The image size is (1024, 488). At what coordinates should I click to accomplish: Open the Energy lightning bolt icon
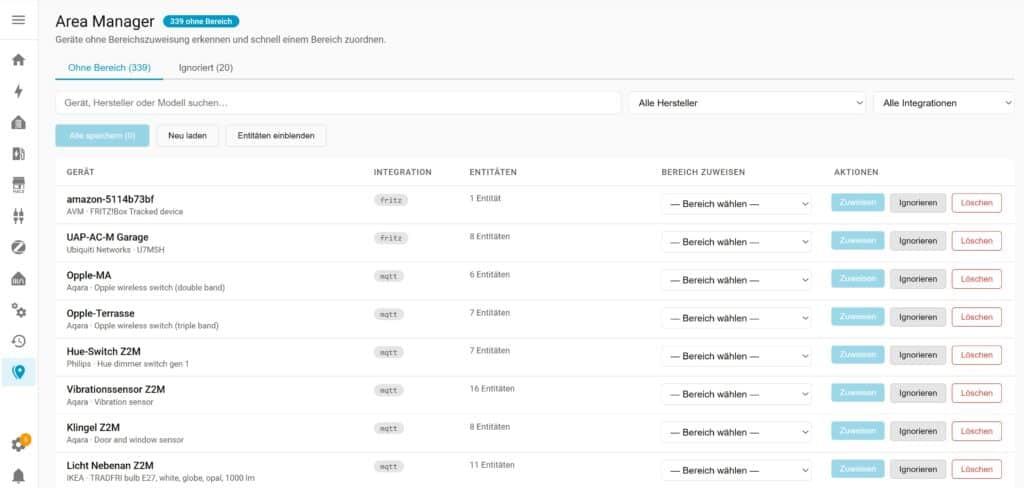point(18,91)
